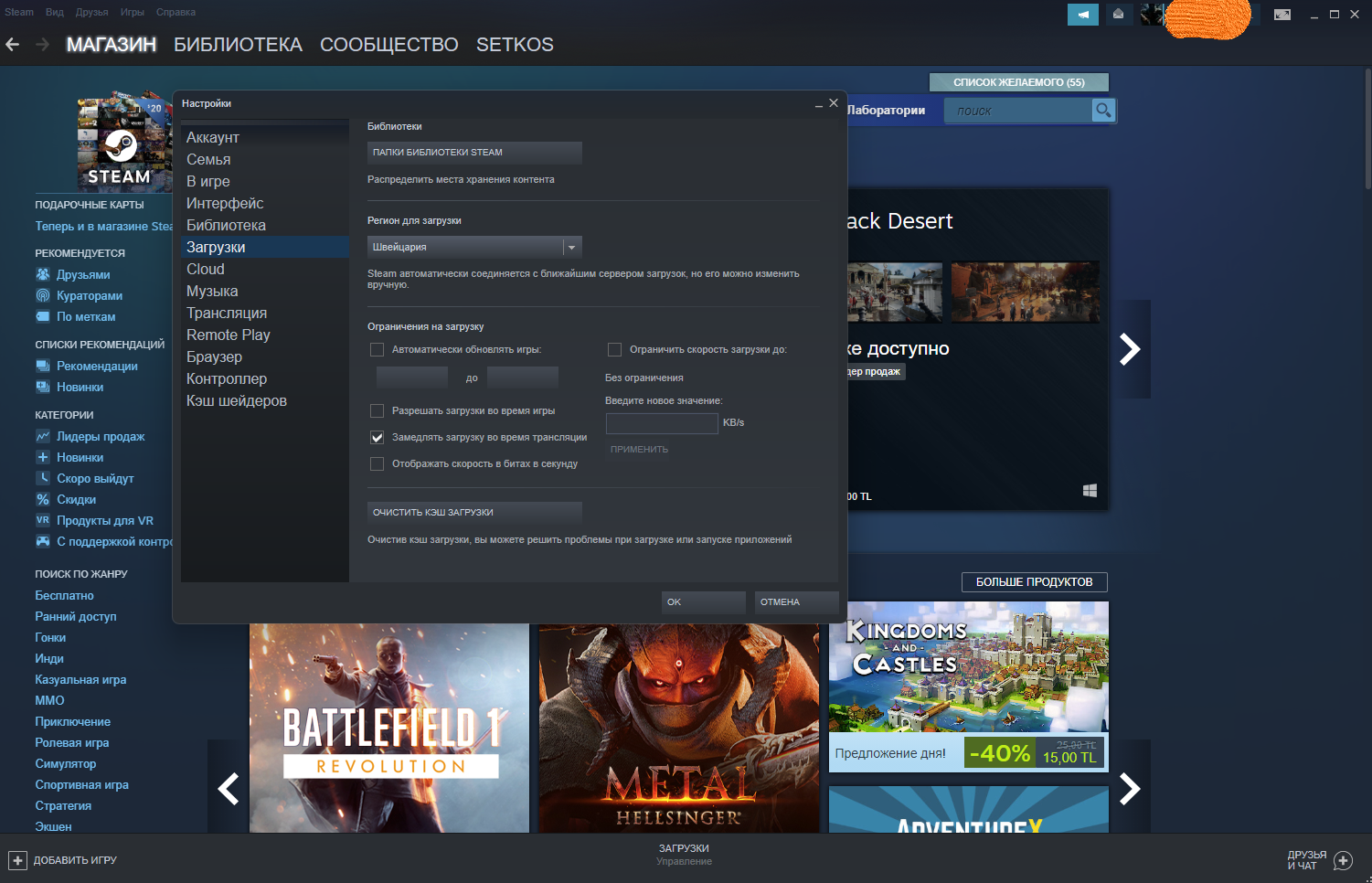Screen dimensions: 1372x883
Task: Click the store search magnifier icon
Action: [x=1103, y=111]
